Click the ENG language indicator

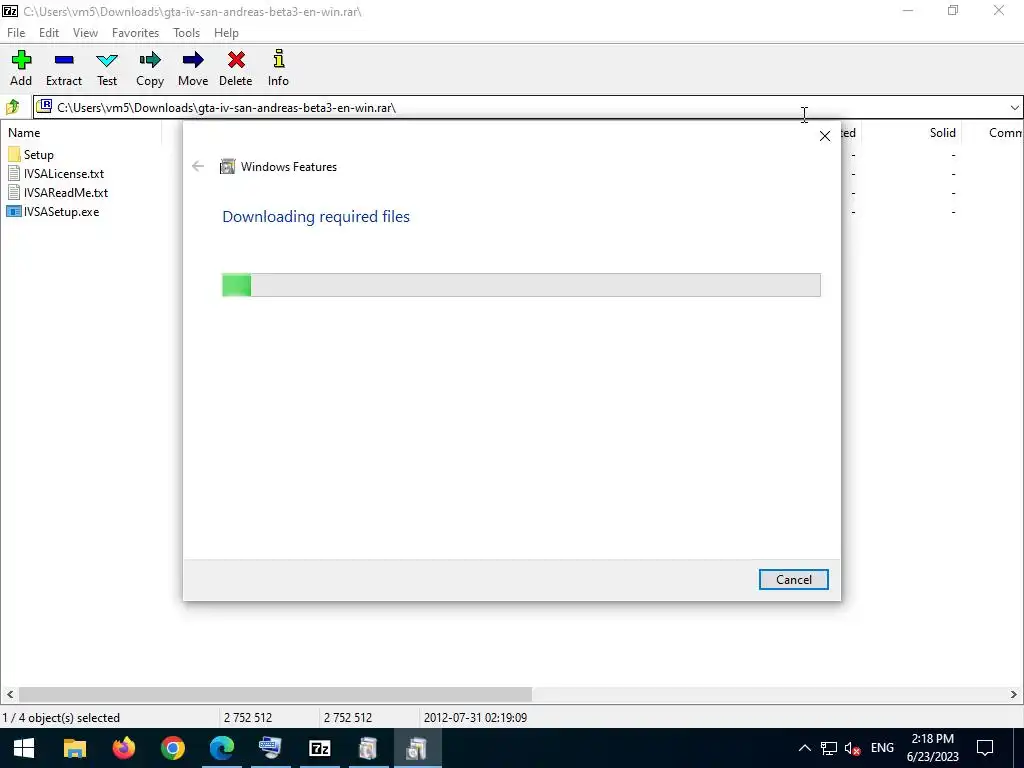[882, 748]
